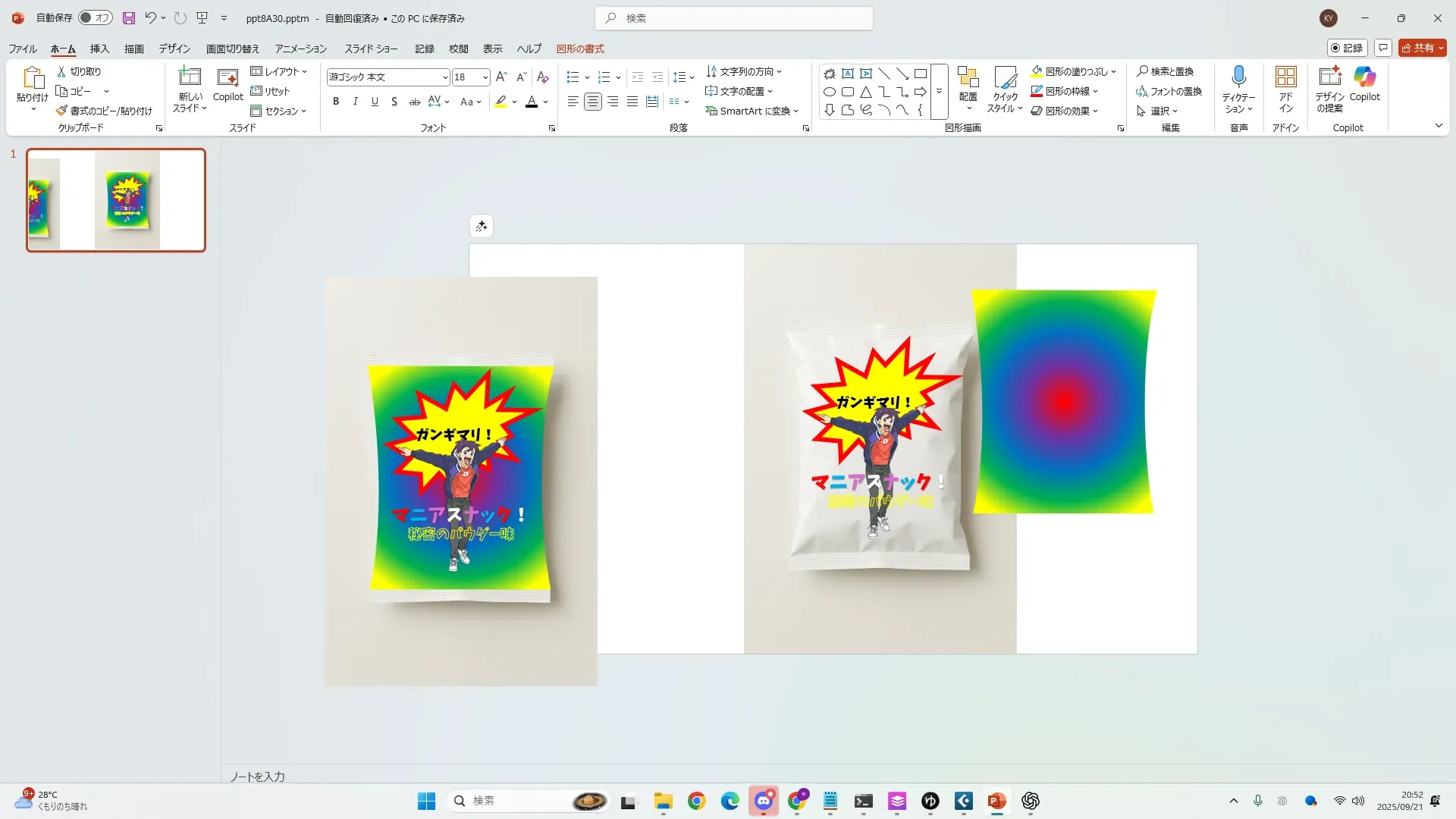Open the Shape Fill dropdown arrow
Image resolution: width=1456 pixels, height=819 pixels.
tap(1113, 72)
